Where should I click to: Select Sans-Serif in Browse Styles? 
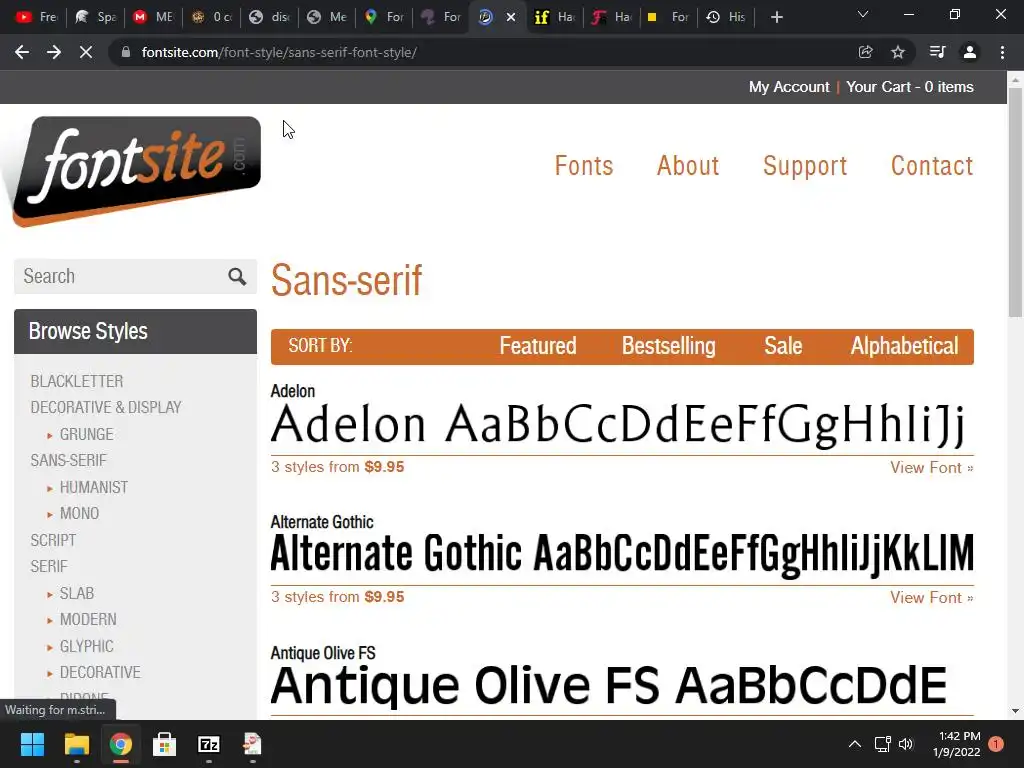click(x=69, y=460)
